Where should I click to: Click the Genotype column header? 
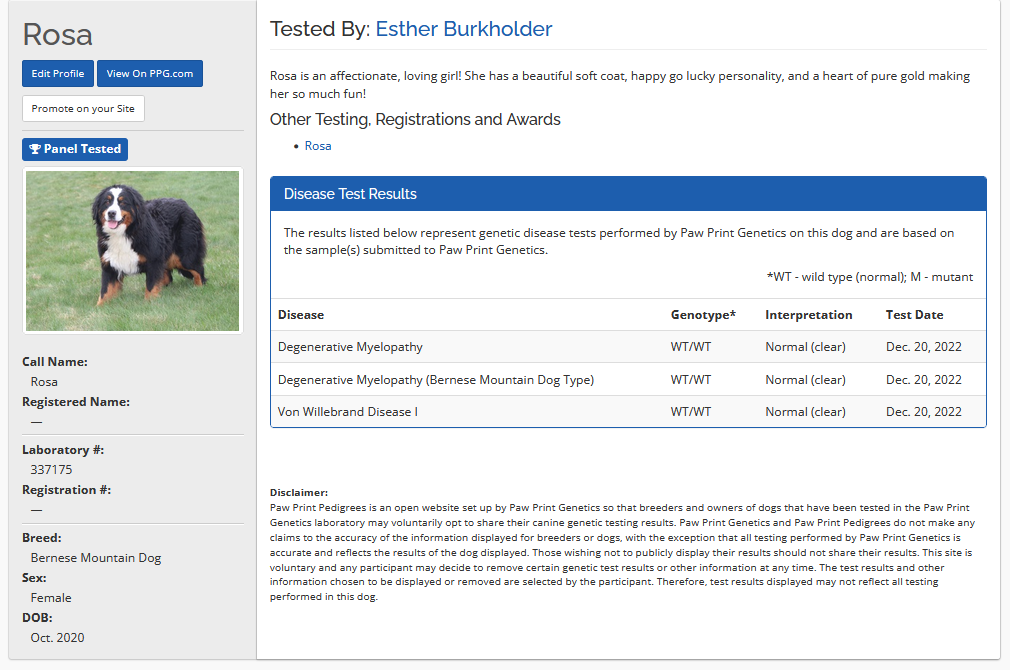703,315
